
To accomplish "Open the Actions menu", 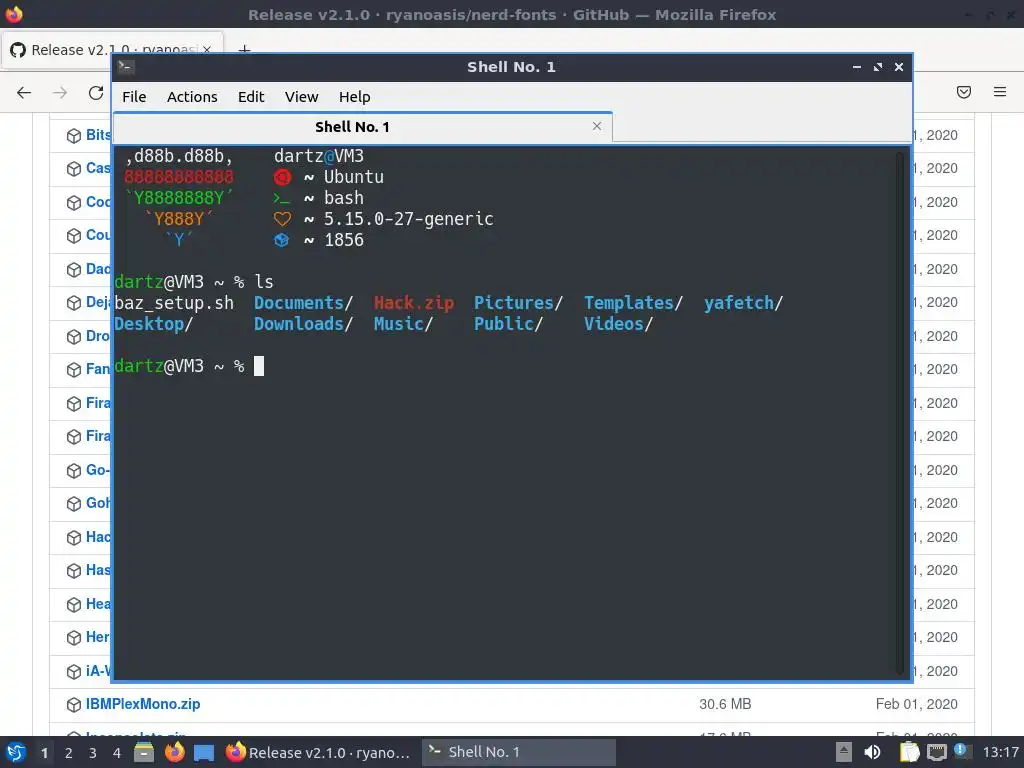I will pyautogui.click(x=192, y=97).
